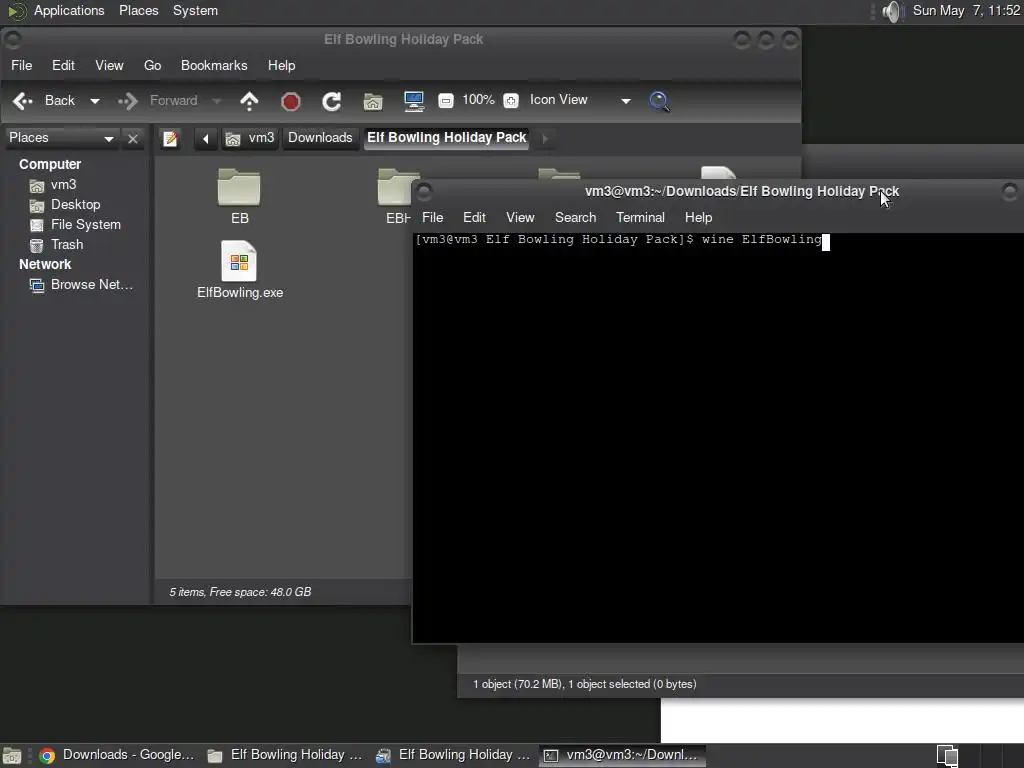This screenshot has height=768, width=1024.
Task: Toggle the text location edit icon
Action: click(171, 138)
